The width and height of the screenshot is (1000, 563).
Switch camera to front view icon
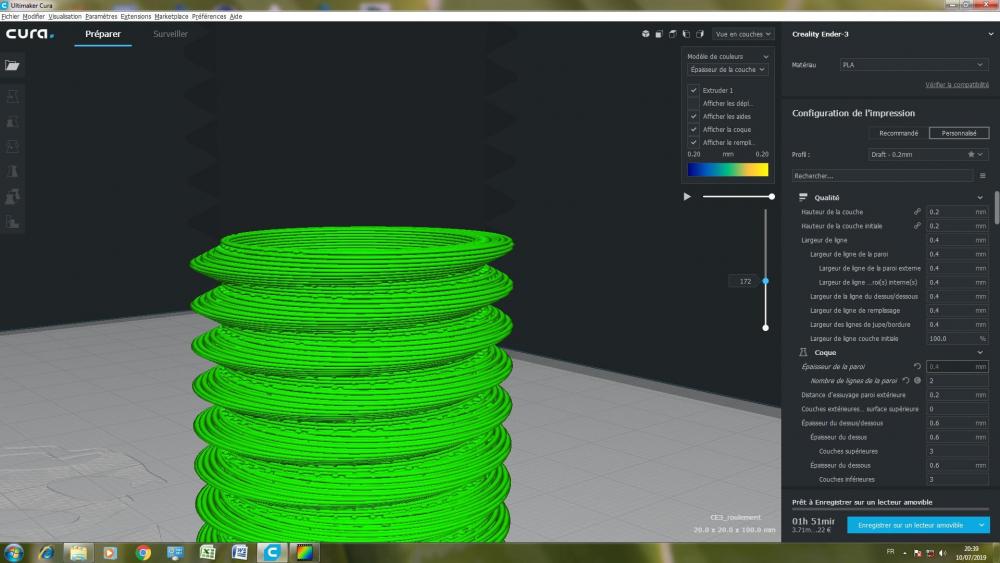(x=659, y=34)
